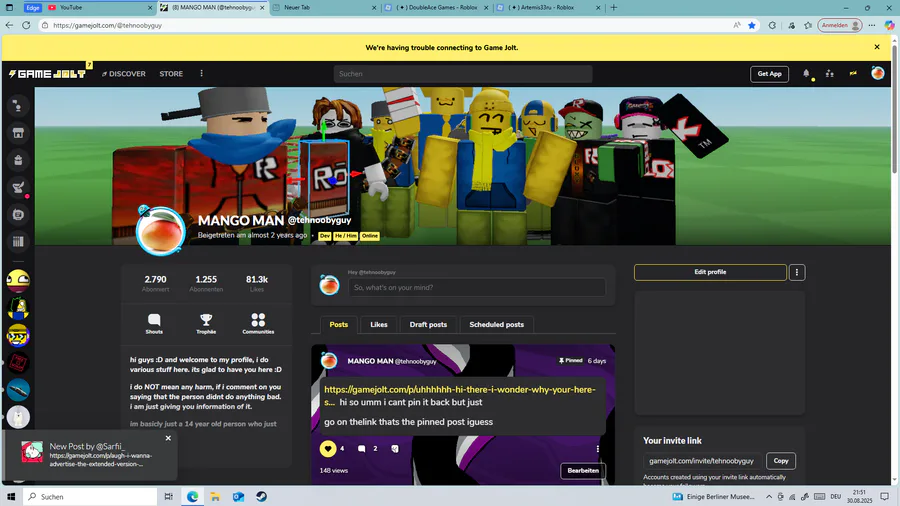The image size is (900, 506).
Task: Go back with the browser back arrow
Action: pyautogui.click(x=9, y=25)
